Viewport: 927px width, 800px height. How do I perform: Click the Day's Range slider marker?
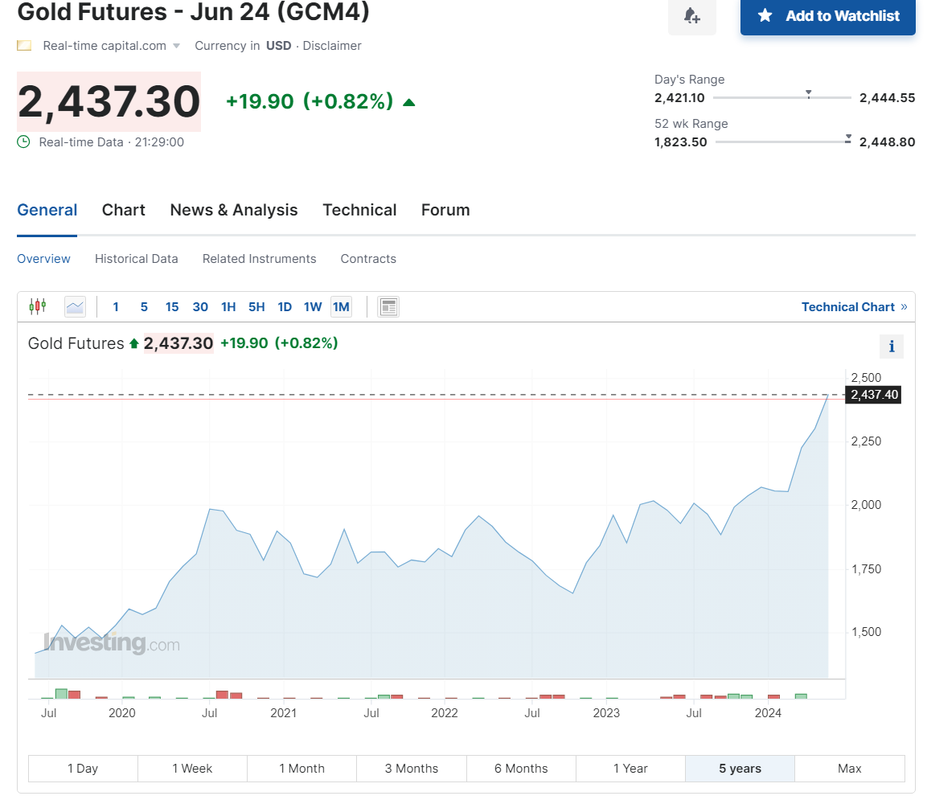click(x=808, y=94)
